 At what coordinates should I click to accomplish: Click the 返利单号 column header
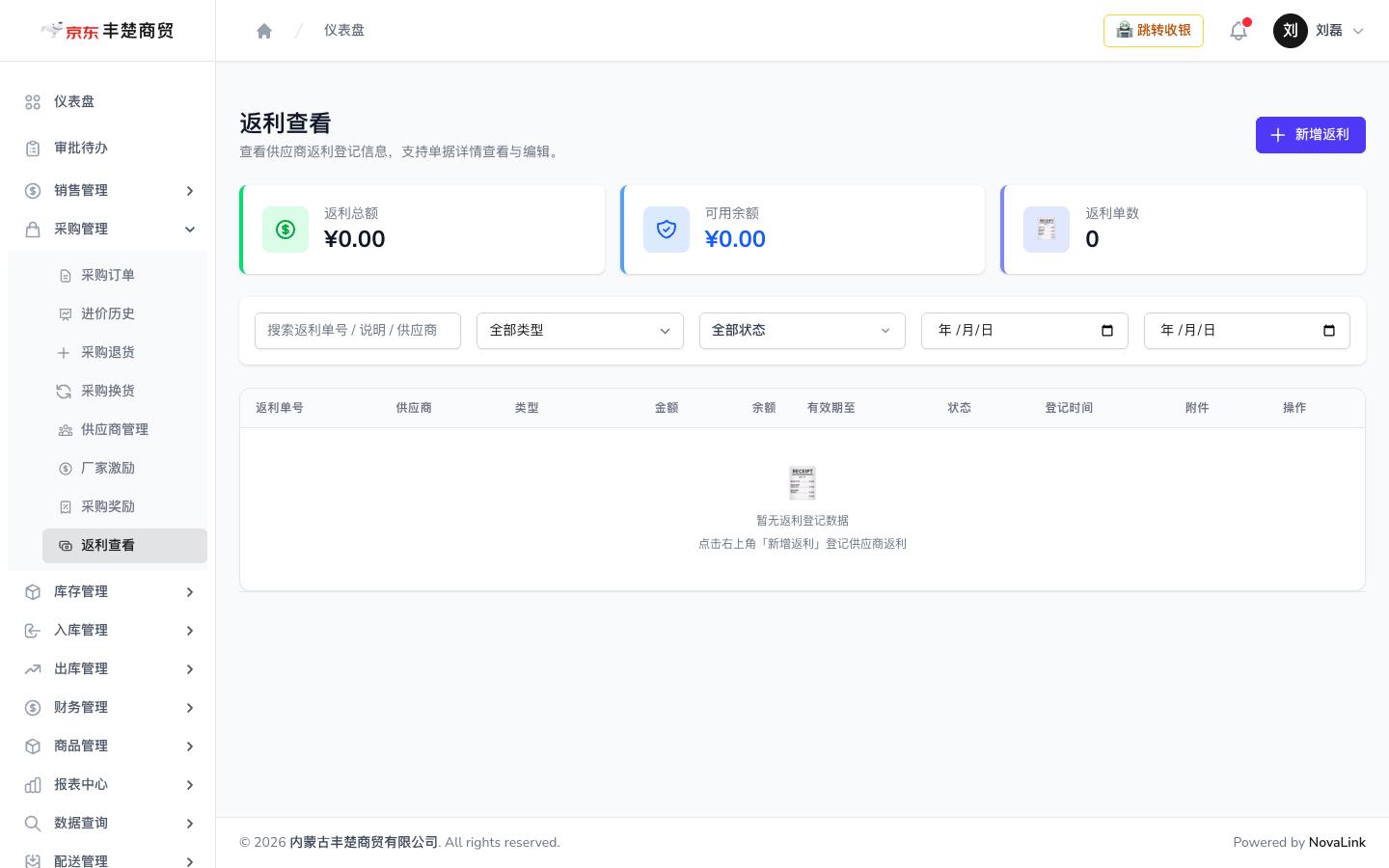click(x=280, y=408)
